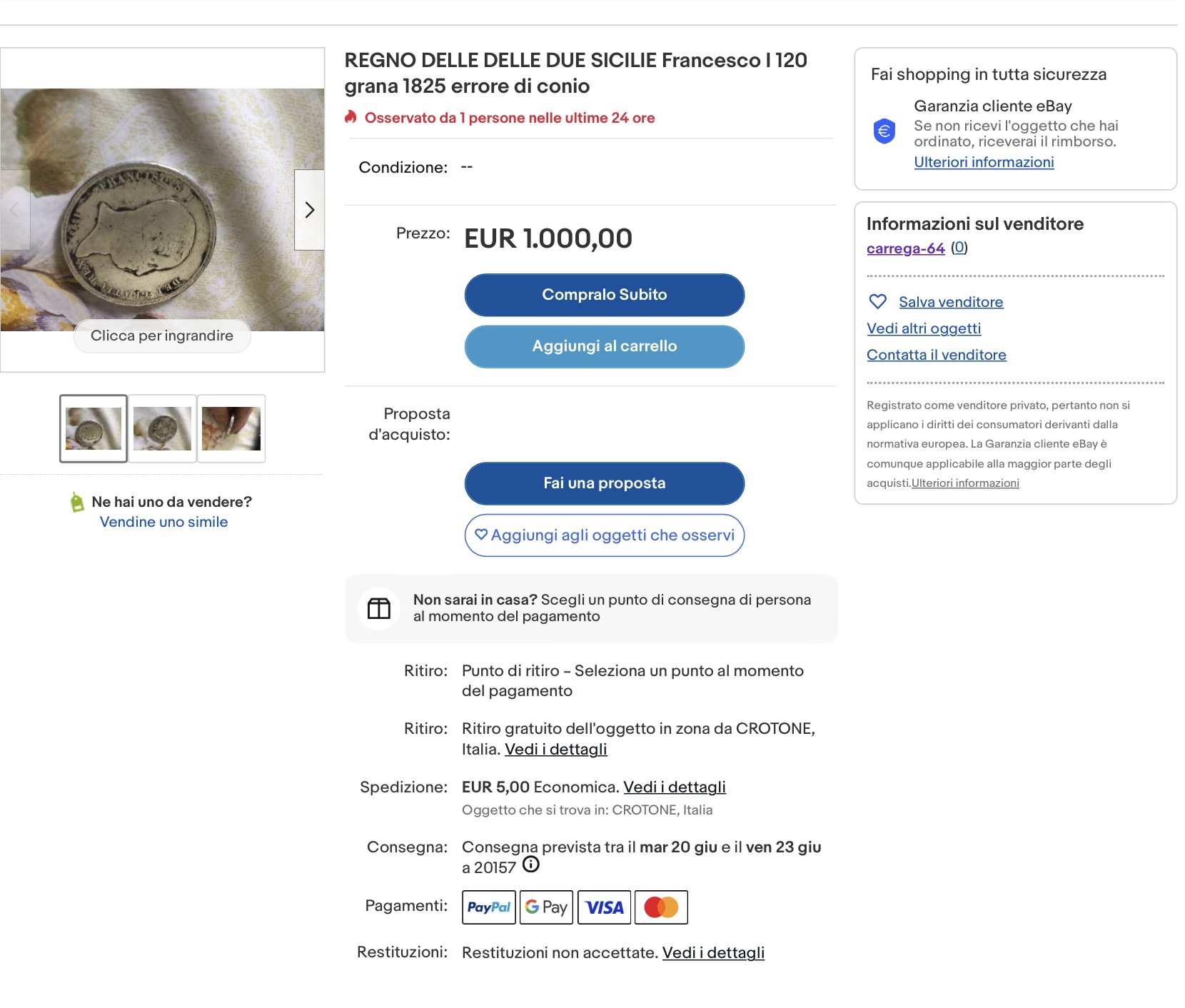The image size is (1185, 1008).
Task: Click the delivery info circle icon
Action: (530, 865)
